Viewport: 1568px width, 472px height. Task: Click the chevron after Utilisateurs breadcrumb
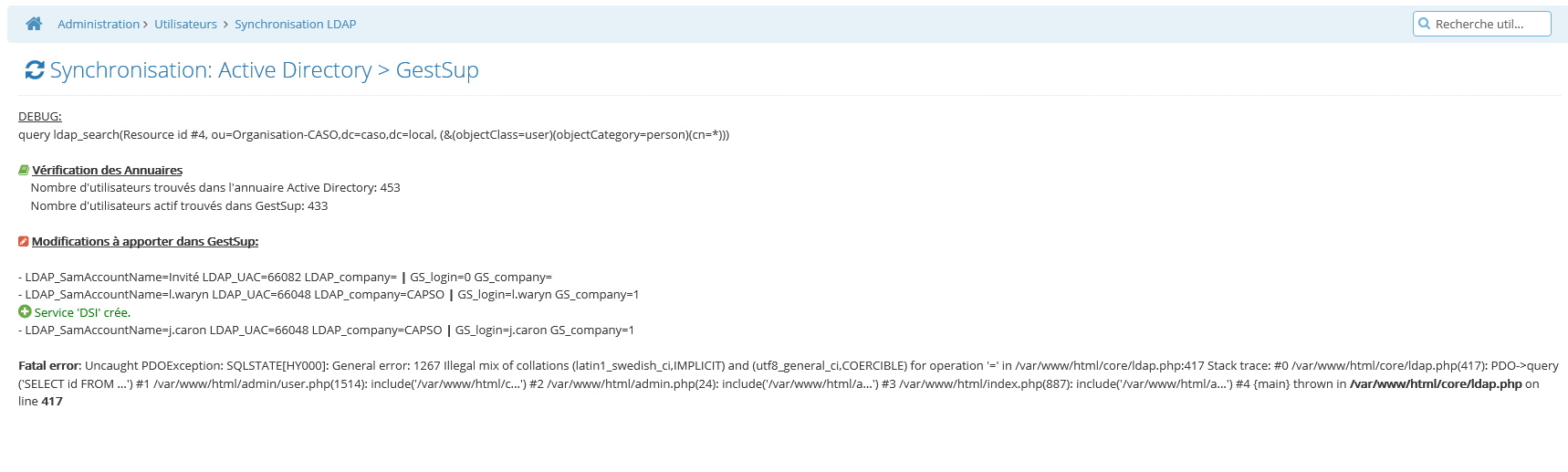pyautogui.click(x=225, y=25)
